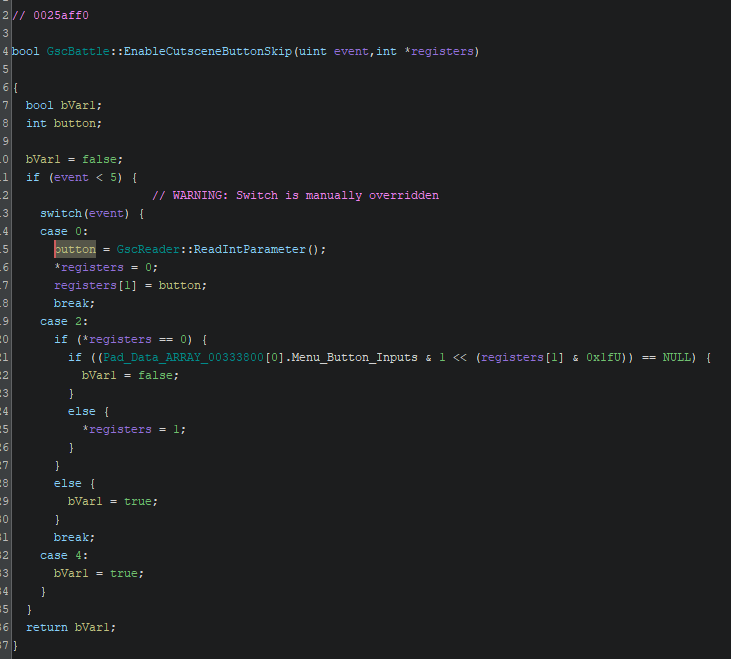Click the '*registers = 1;' assignment
Screen dimensions: 731x659
pyautogui.click(x=134, y=429)
